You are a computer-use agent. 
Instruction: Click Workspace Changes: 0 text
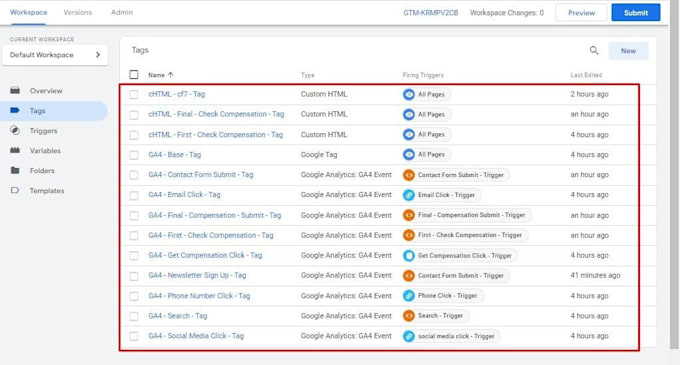(x=507, y=13)
